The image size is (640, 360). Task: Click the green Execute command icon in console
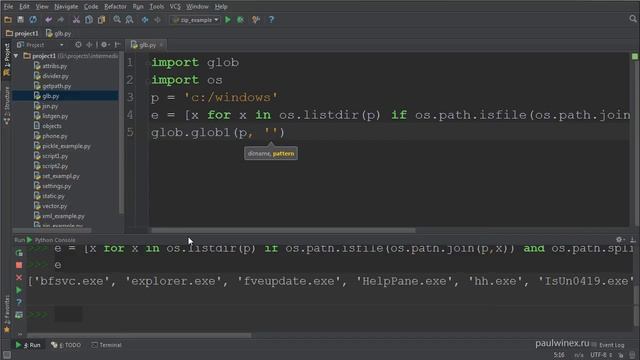[19, 290]
